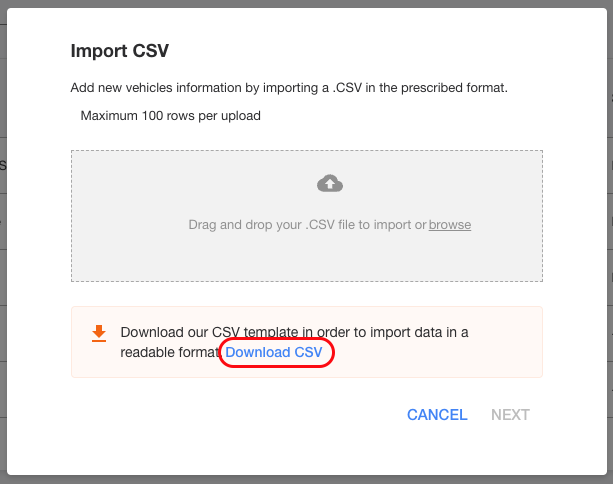This screenshot has width=613, height=484.
Task: Click empty dialog space left of CANCEL
Action: [235, 415]
